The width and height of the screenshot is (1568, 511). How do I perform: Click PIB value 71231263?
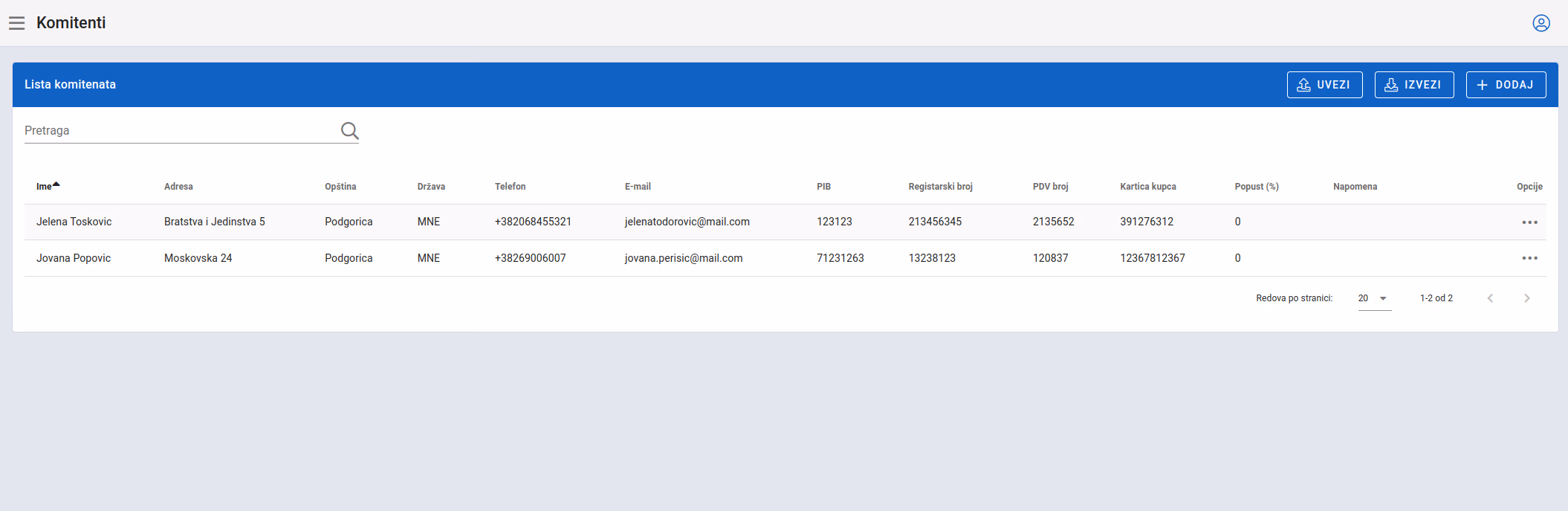pyautogui.click(x=840, y=258)
